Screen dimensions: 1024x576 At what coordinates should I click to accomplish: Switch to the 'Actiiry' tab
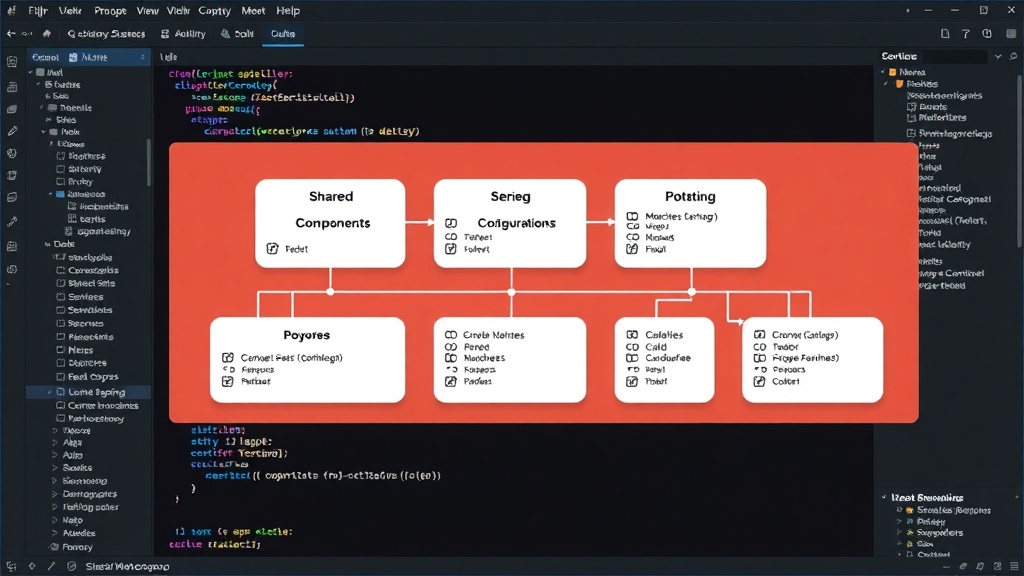click(184, 33)
